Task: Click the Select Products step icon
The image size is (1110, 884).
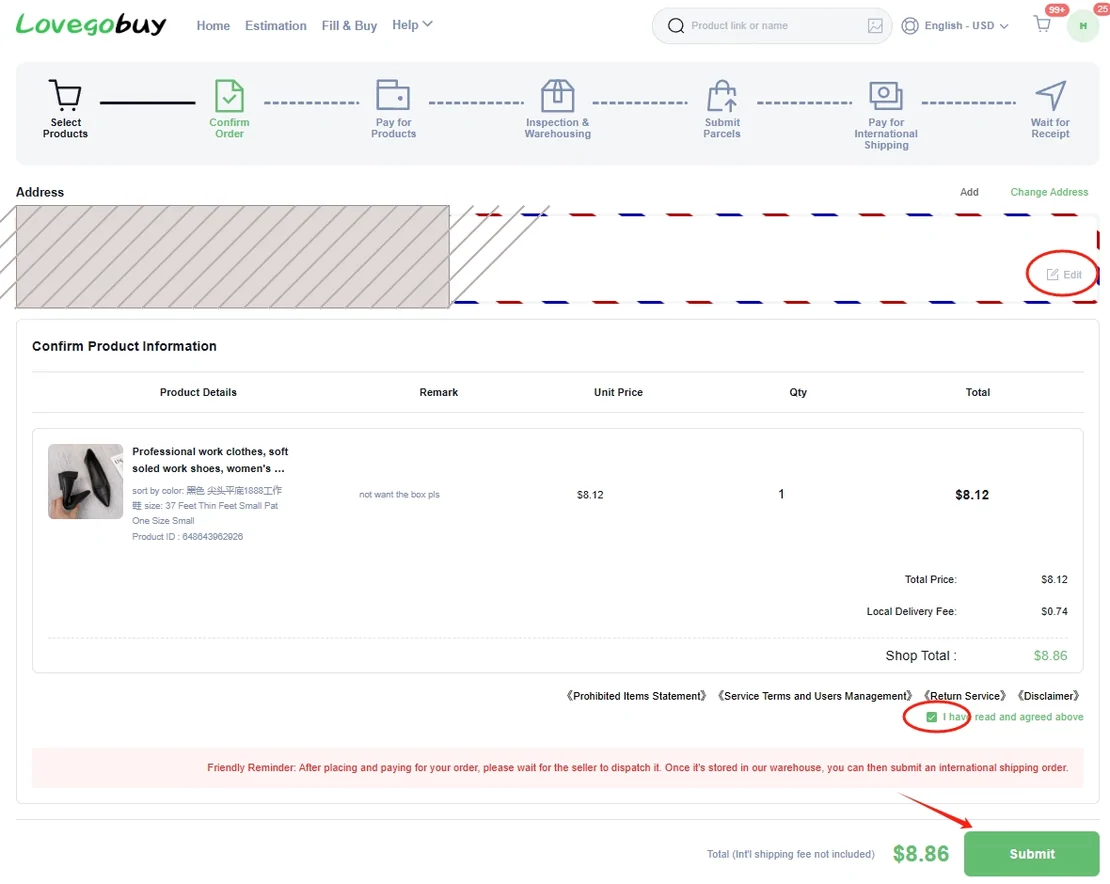Action: [x=65, y=96]
